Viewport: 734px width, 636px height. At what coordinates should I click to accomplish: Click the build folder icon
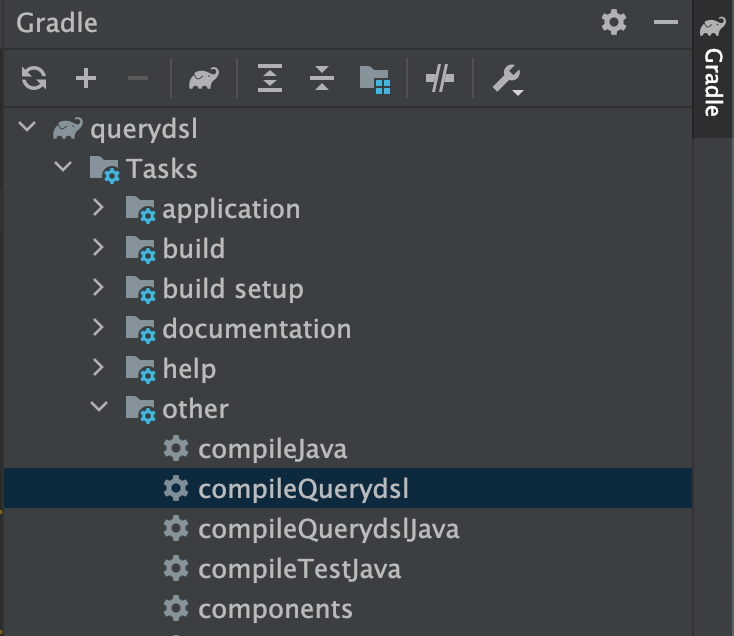[x=140, y=250]
